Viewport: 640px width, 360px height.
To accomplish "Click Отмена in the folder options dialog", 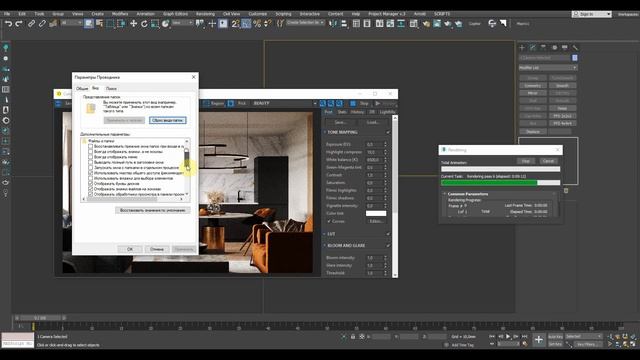I will click(x=157, y=249).
